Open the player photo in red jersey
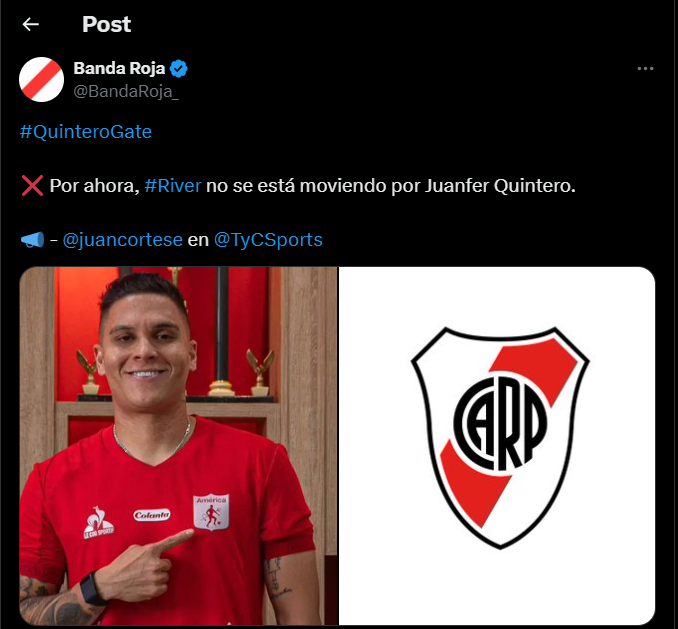678x629 pixels. click(178, 446)
